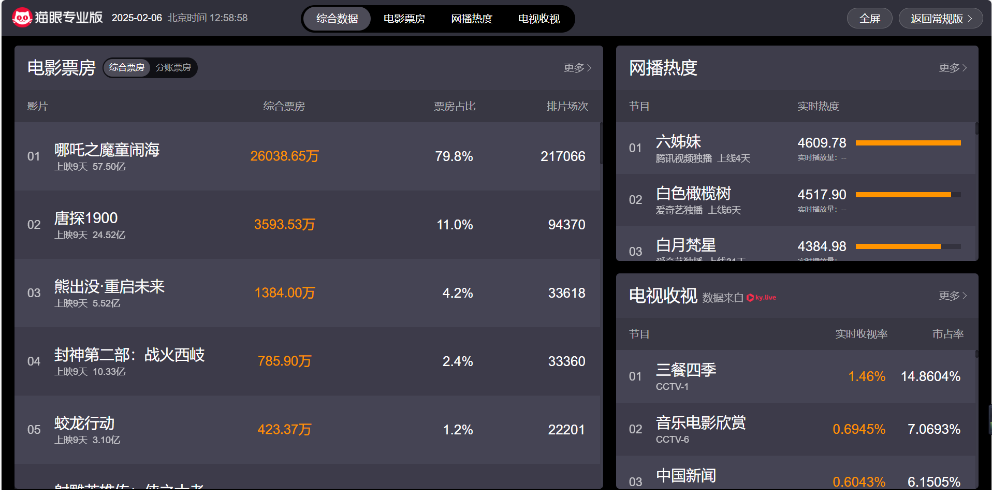Click the 六姊妹 orange popularity bar
Screen dimensions: 992x490
tap(908, 143)
